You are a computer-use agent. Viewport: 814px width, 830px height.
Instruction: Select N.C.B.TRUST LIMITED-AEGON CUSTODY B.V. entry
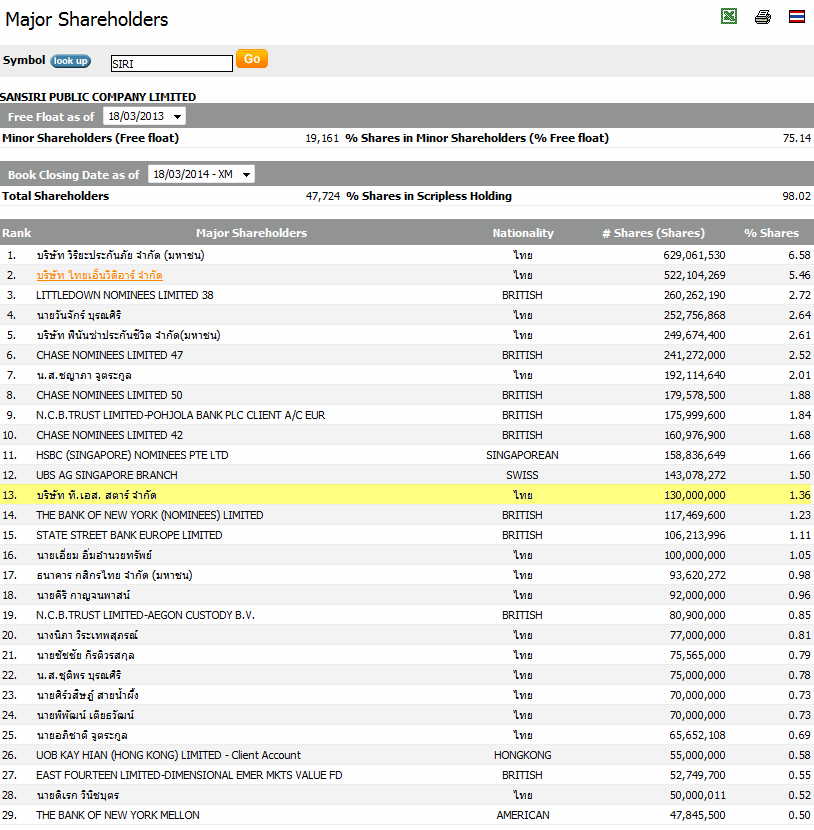pos(146,615)
